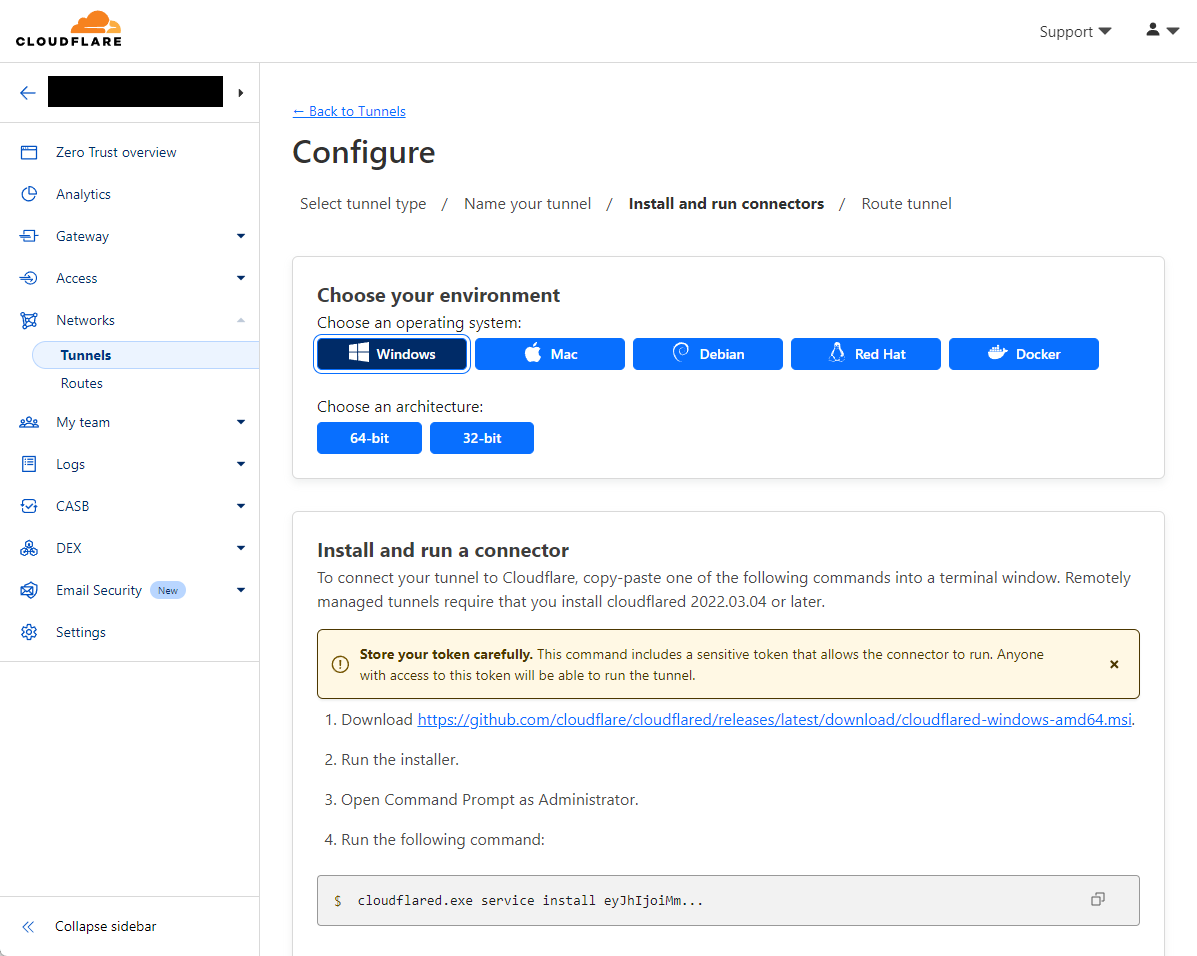Expand the My team submenu arrow
The height and width of the screenshot is (956, 1197).
click(x=240, y=422)
